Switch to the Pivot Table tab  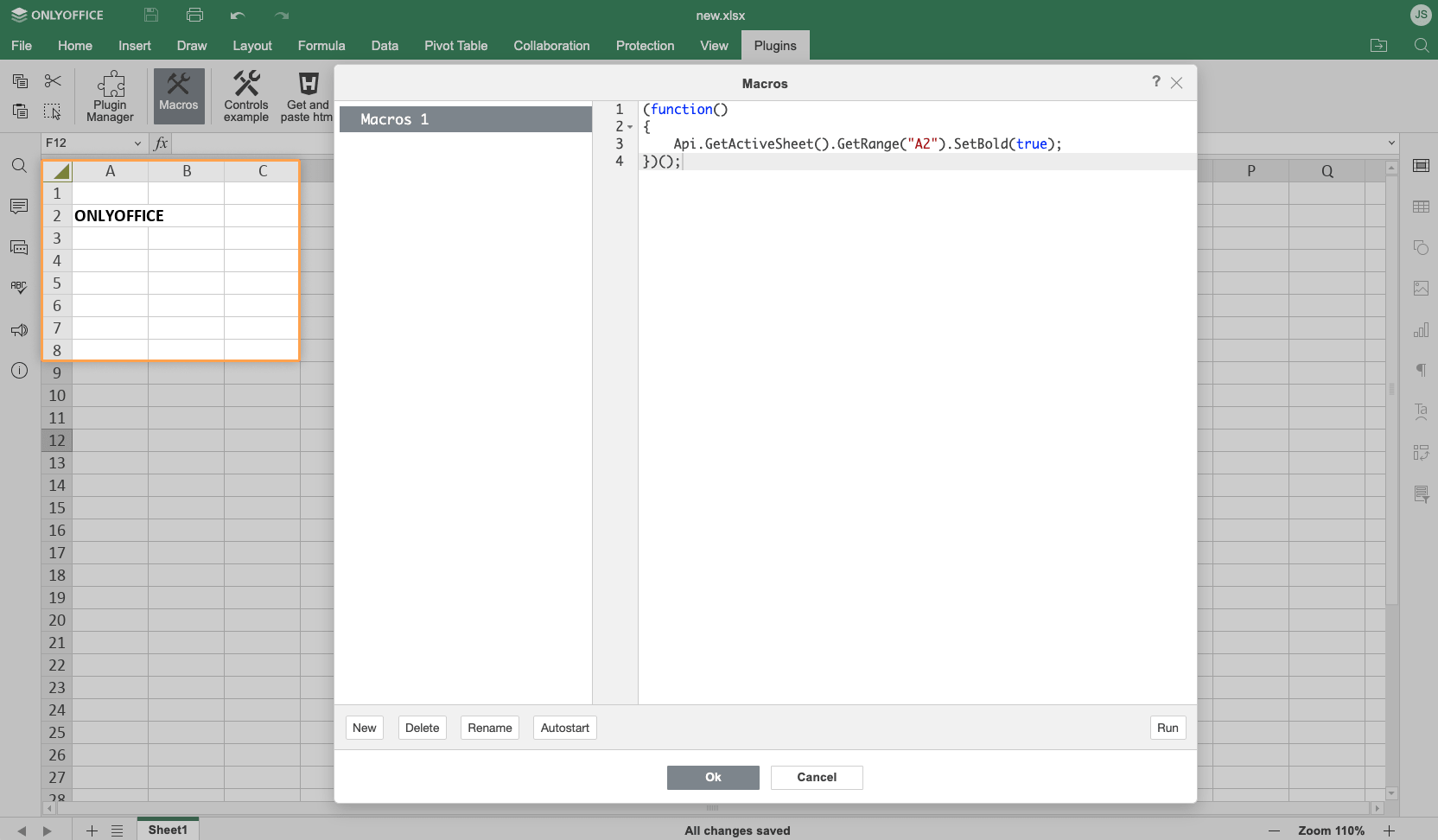click(x=456, y=46)
